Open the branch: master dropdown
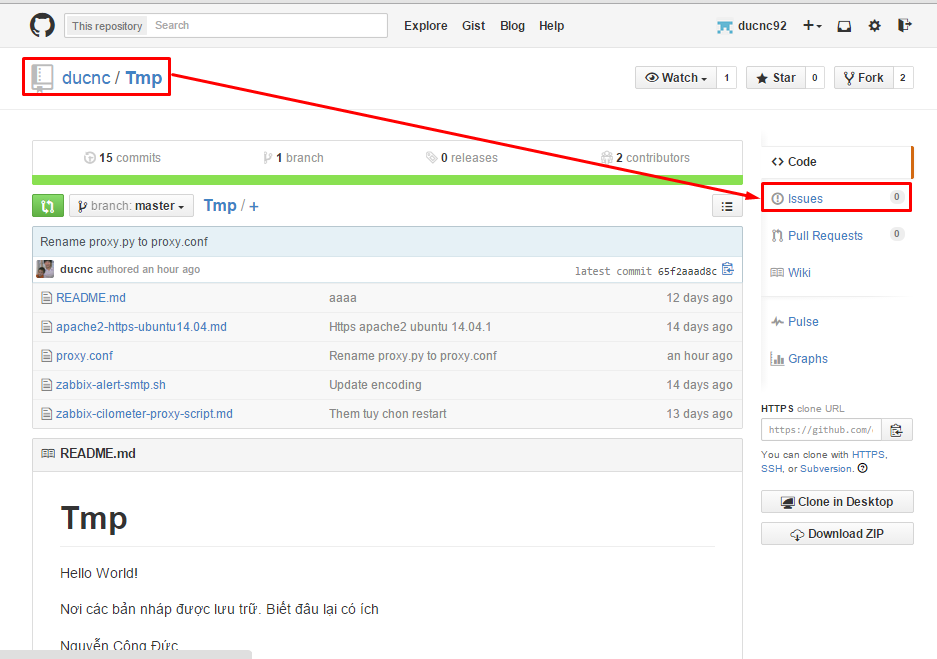 pyautogui.click(x=131, y=206)
